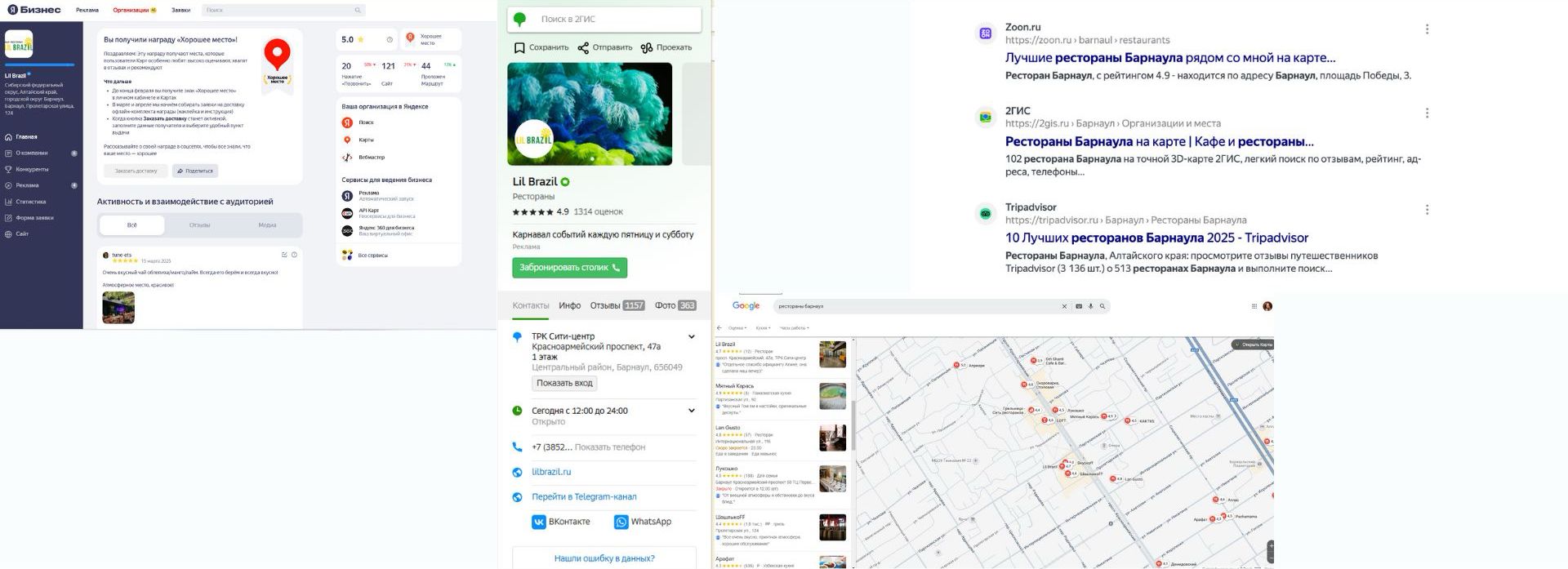Click the Сохранить bookmark icon in 2GIS
This screenshot has height=569, width=1568.
[519, 47]
